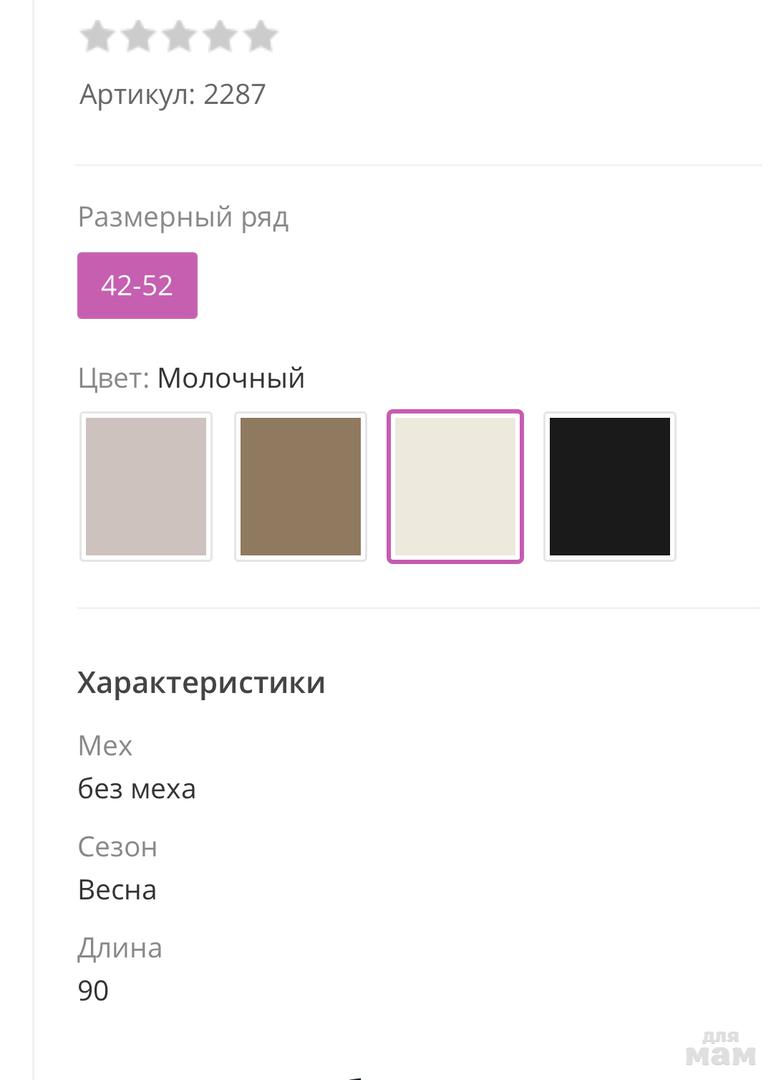The image size is (771, 1080).
Task: Click the 'для мам' watermark logo
Action: [720, 1049]
